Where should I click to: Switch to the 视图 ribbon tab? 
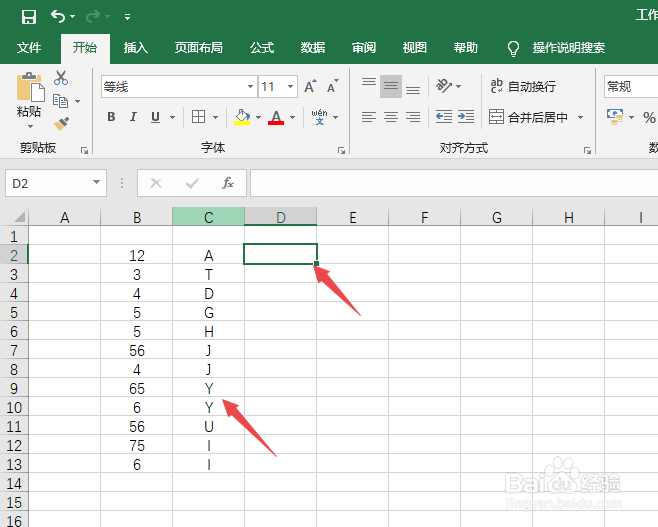click(x=415, y=48)
